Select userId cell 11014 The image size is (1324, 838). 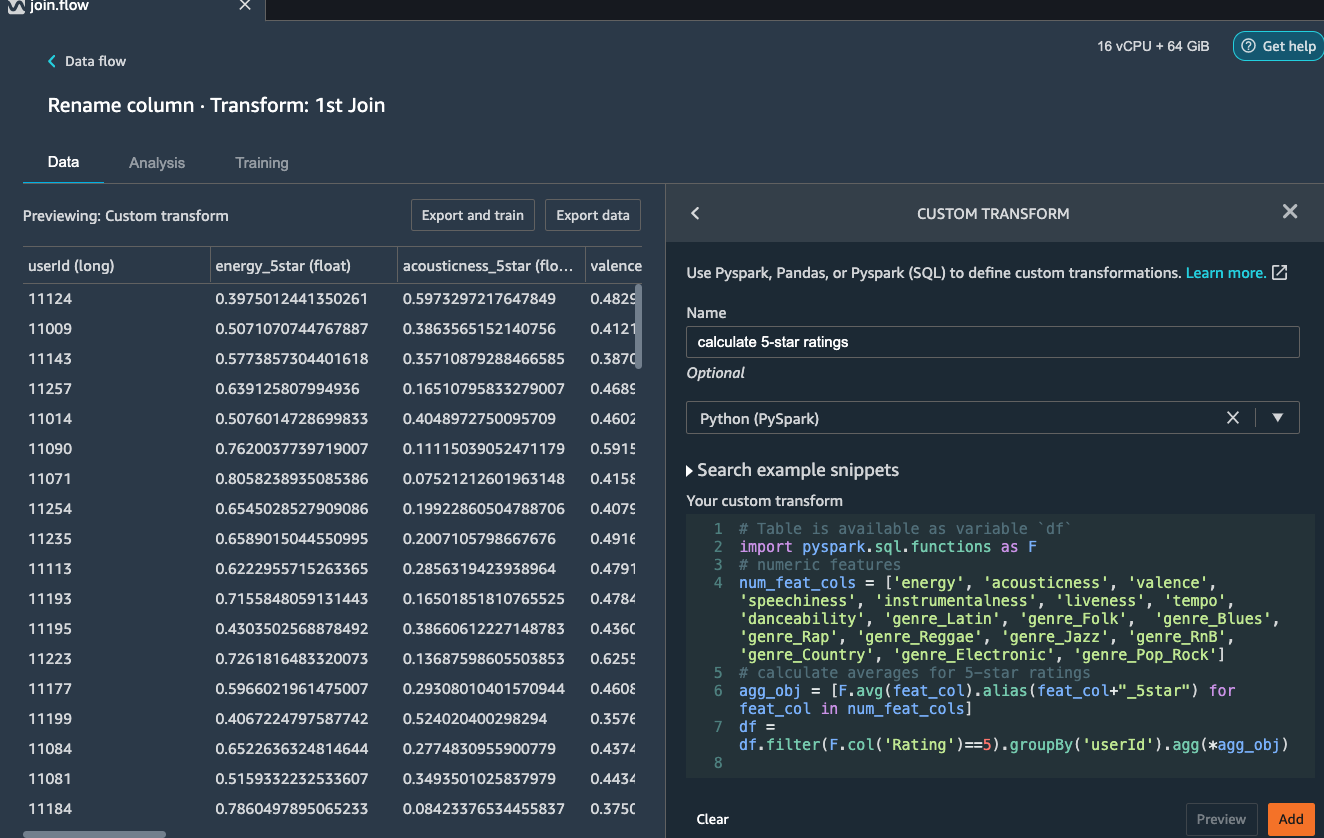pyautogui.click(x=50, y=419)
